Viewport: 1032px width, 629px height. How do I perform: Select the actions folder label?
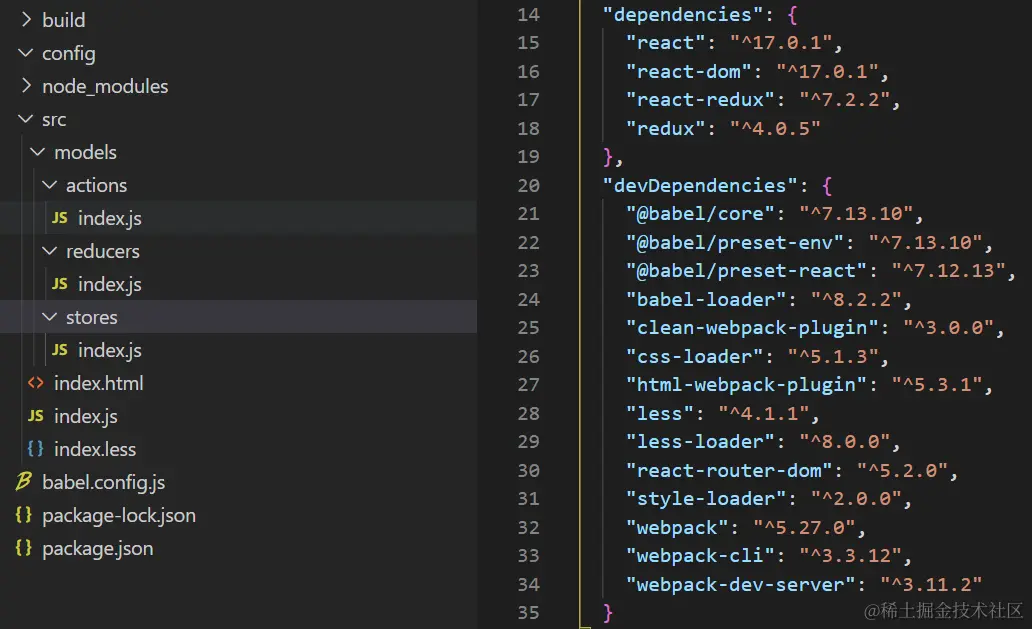pos(97,186)
